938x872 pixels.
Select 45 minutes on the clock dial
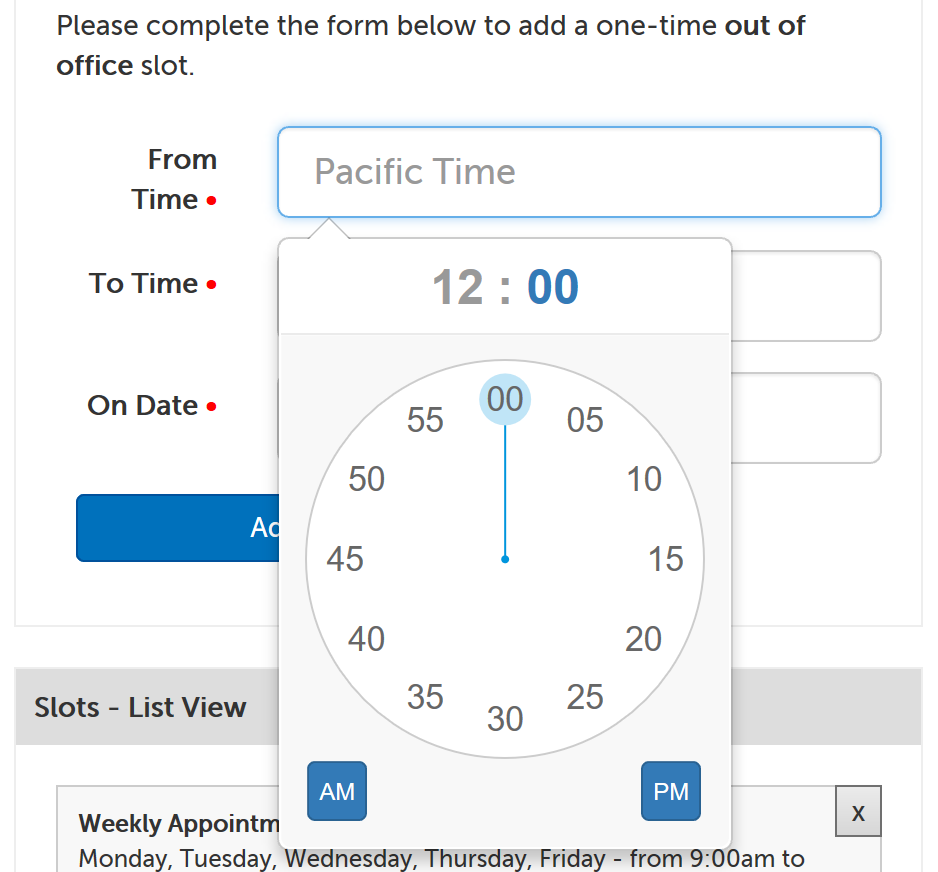[x=344, y=558]
